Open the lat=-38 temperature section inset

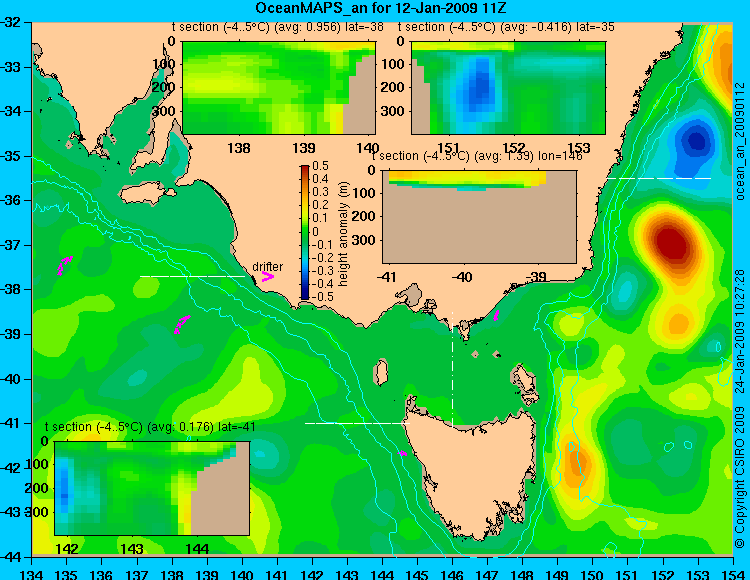(279, 88)
